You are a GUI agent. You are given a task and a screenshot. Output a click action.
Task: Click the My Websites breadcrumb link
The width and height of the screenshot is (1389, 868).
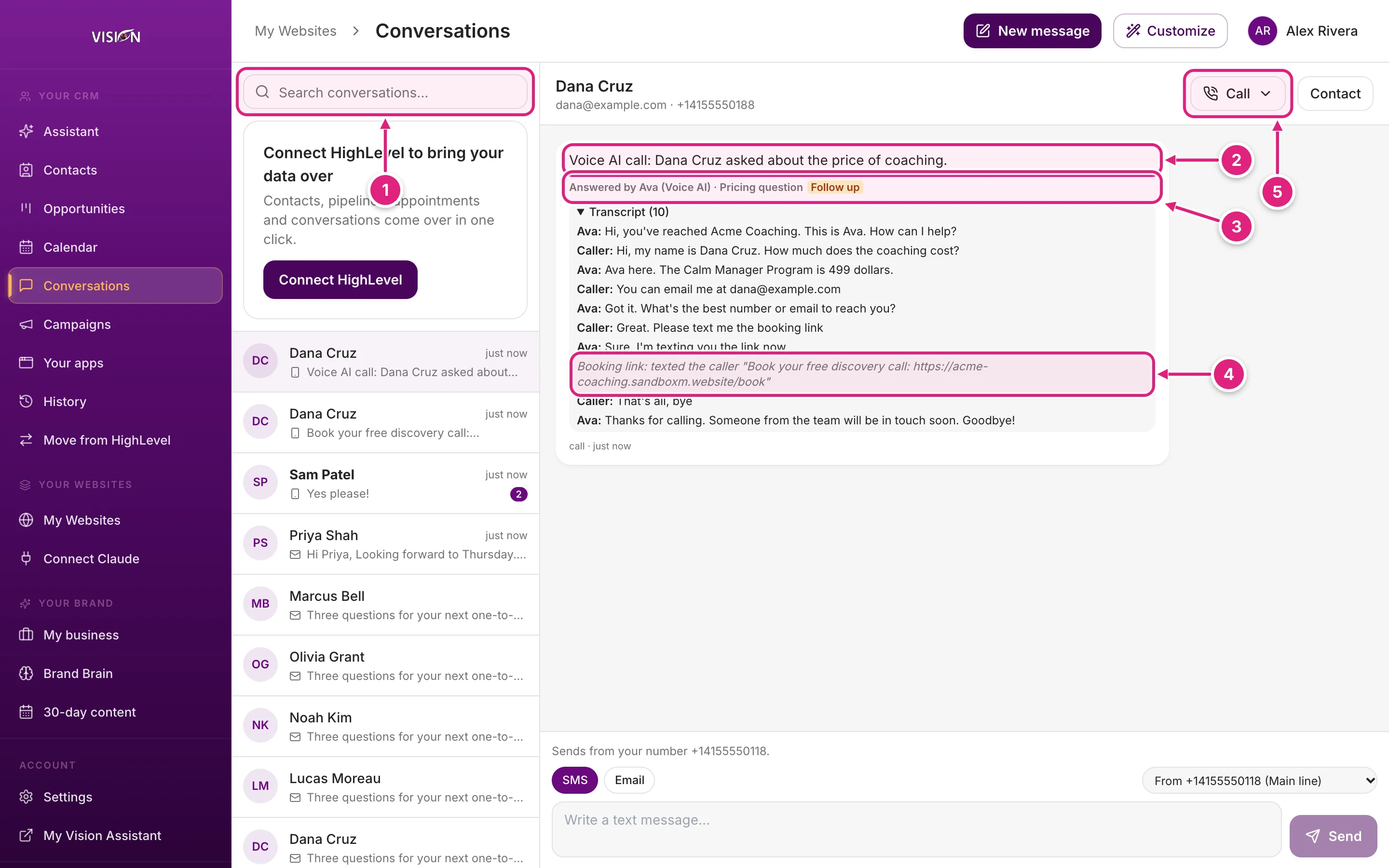(296, 31)
